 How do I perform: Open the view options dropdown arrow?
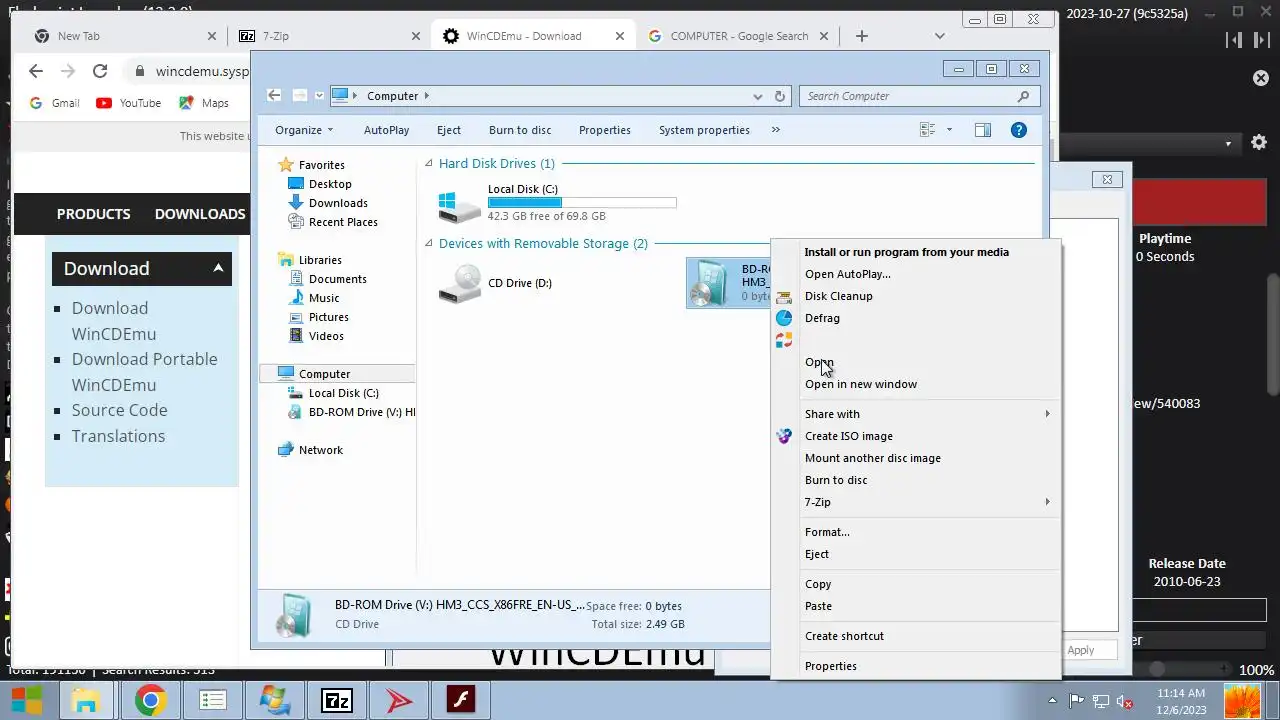point(949,130)
